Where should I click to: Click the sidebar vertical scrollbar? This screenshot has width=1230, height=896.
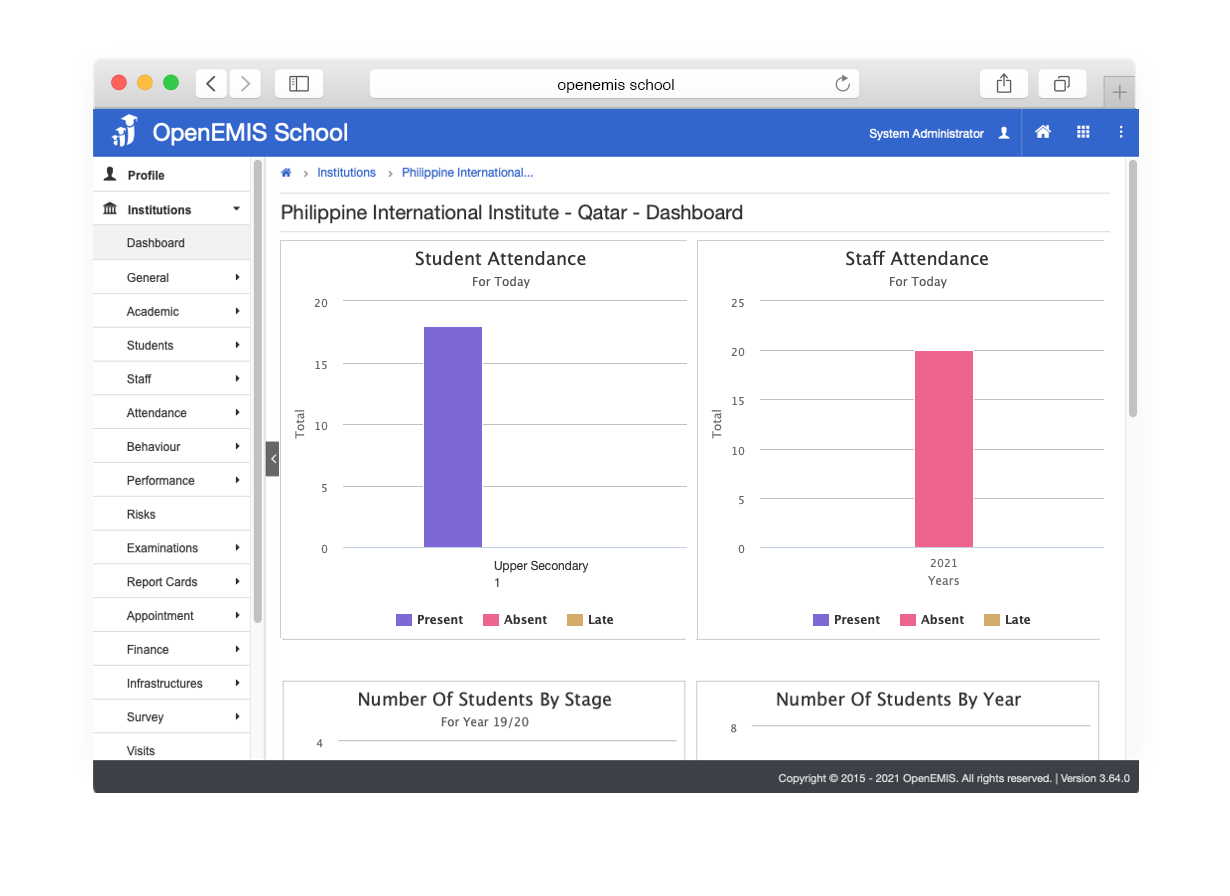[258, 390]
